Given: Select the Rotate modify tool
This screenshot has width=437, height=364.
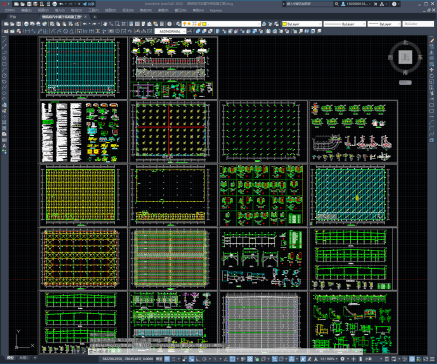Looking at the screenshot, I should 432,76.
